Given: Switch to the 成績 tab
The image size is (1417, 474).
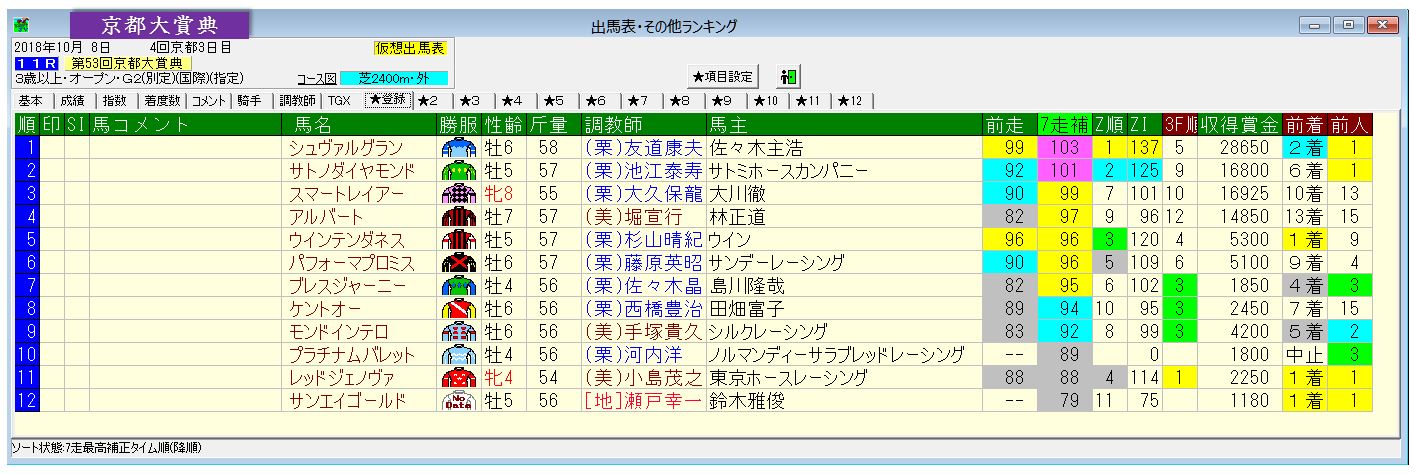Looking at the screenshot, I should (72, 101).
